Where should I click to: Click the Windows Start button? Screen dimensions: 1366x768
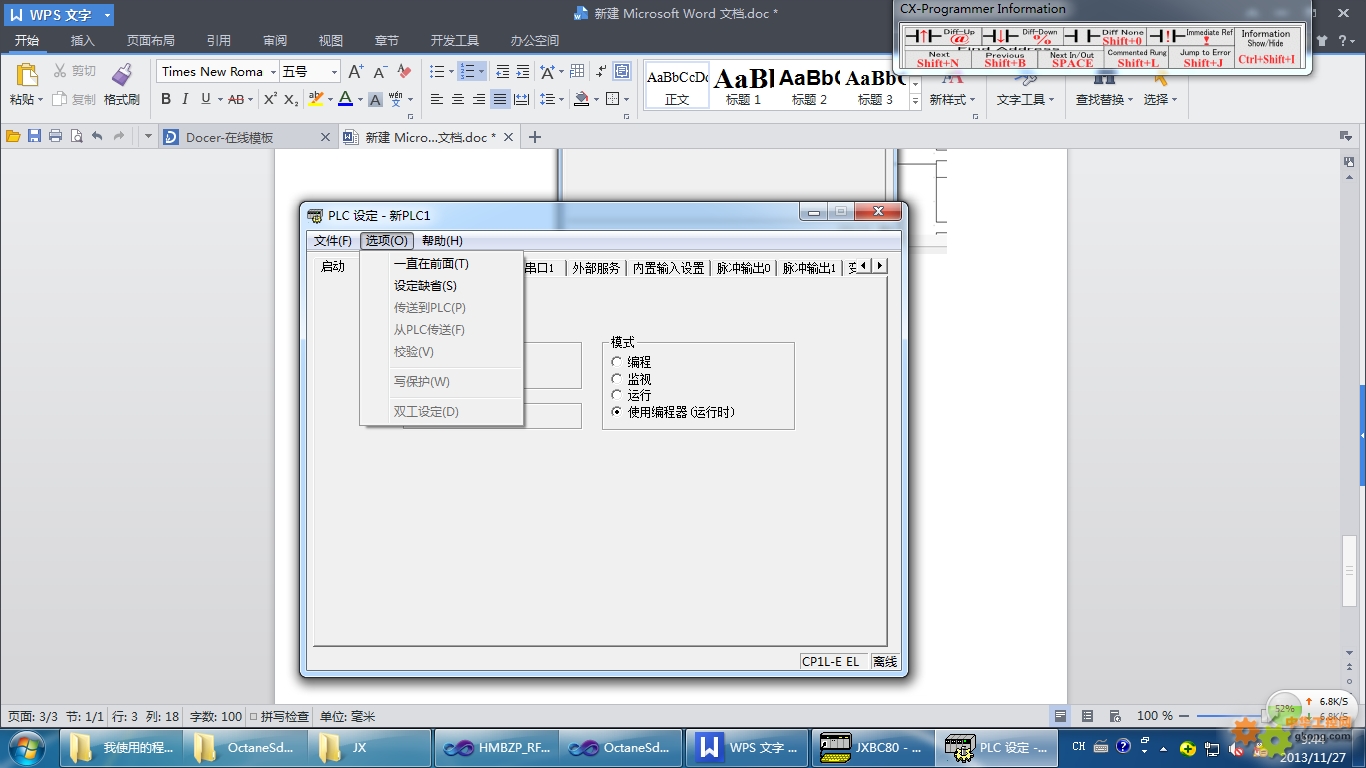(x=25, y=748)
